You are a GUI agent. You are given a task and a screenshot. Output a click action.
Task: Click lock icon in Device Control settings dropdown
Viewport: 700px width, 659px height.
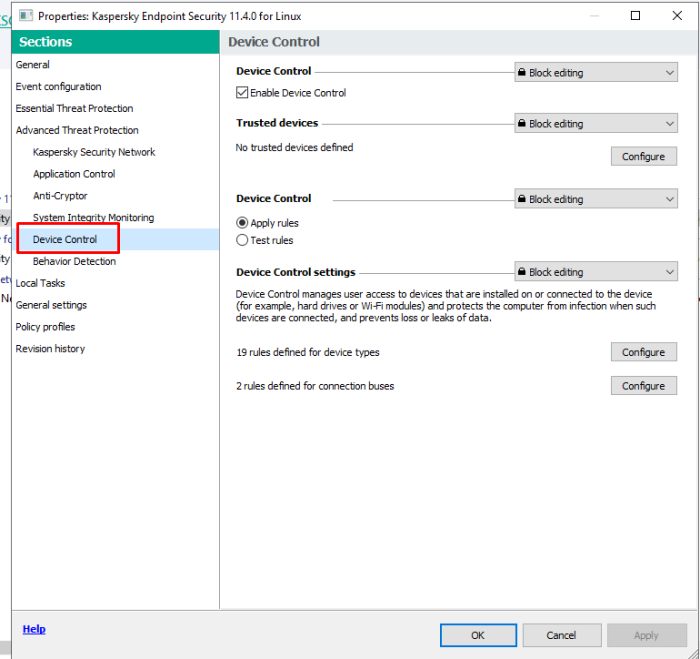pyautogui.click(x=521, y=271)
